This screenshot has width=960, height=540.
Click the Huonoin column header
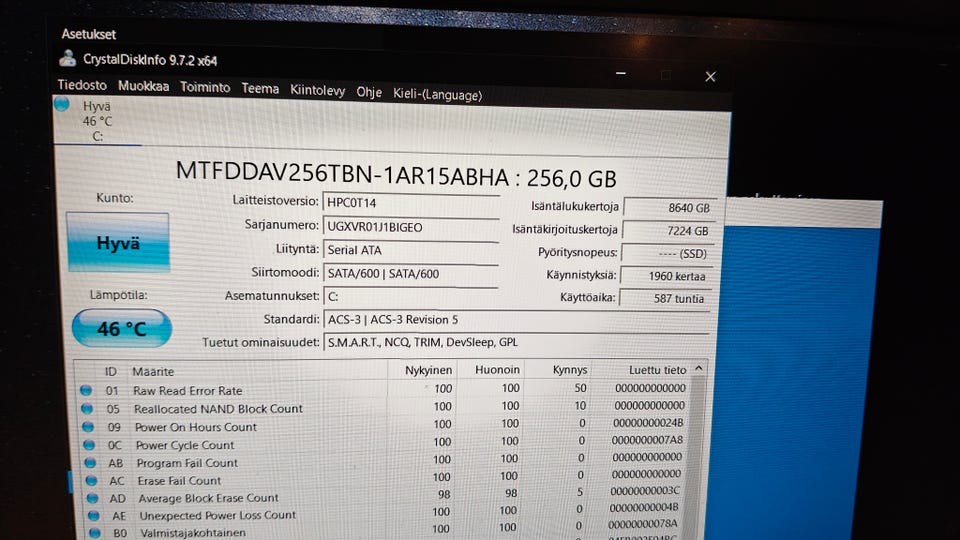tap(497, 370)
